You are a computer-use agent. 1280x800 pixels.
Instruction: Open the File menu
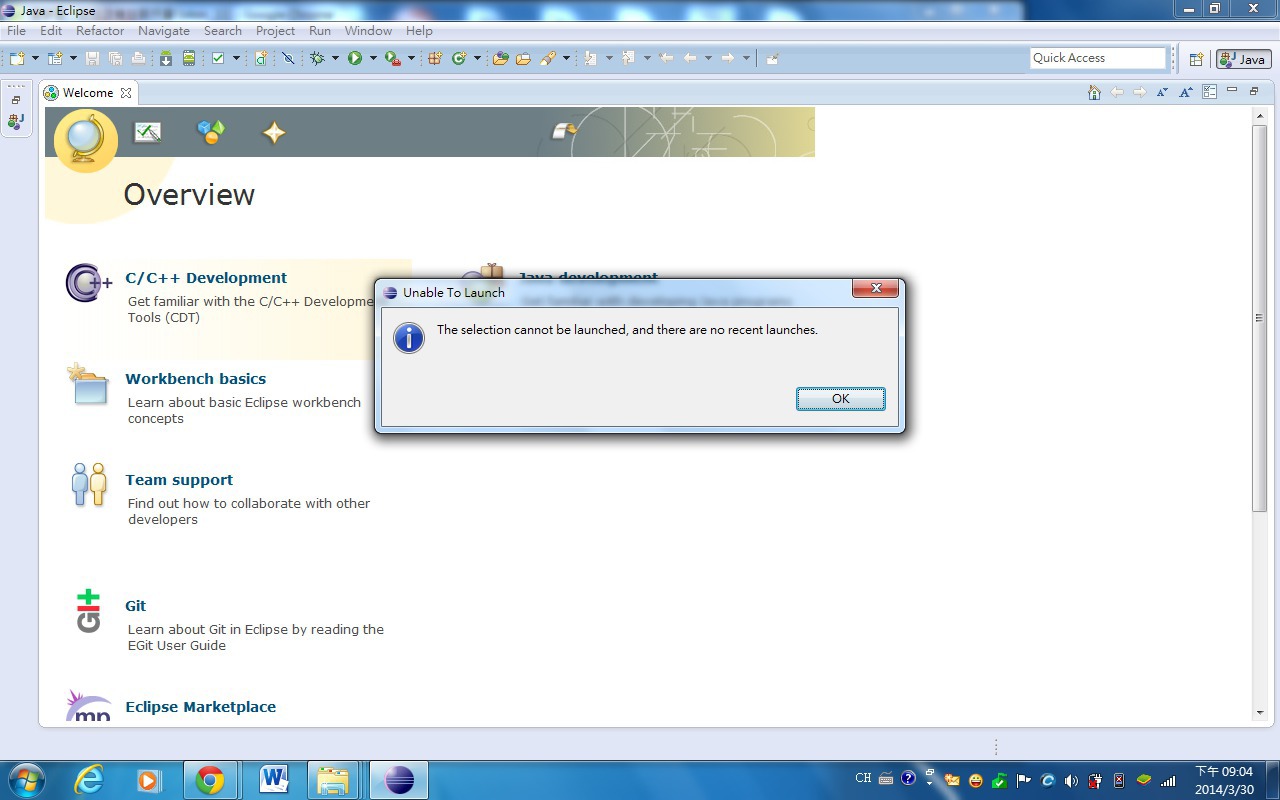coord(16,30)
